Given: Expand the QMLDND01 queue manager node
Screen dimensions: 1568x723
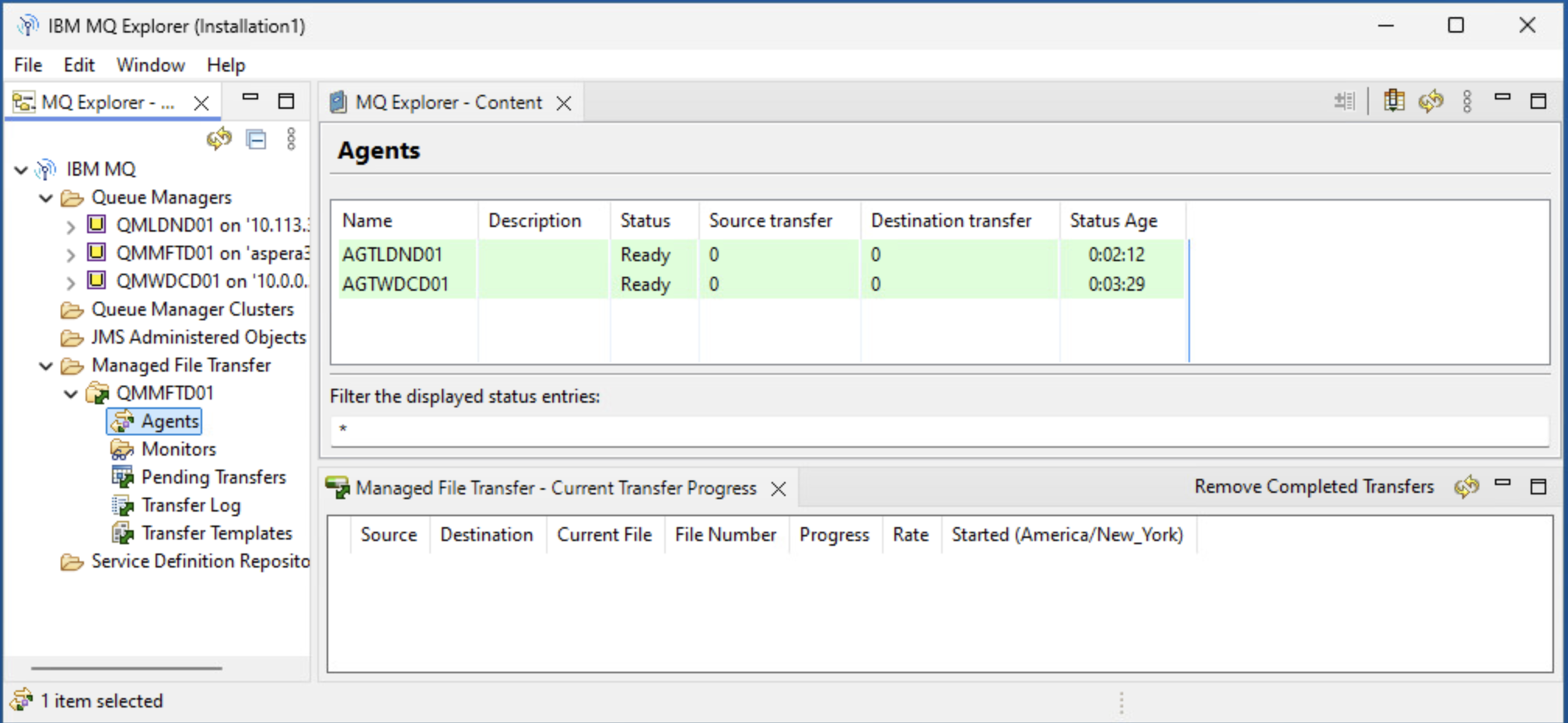Looking at the screenshot, I should [71, 226].
